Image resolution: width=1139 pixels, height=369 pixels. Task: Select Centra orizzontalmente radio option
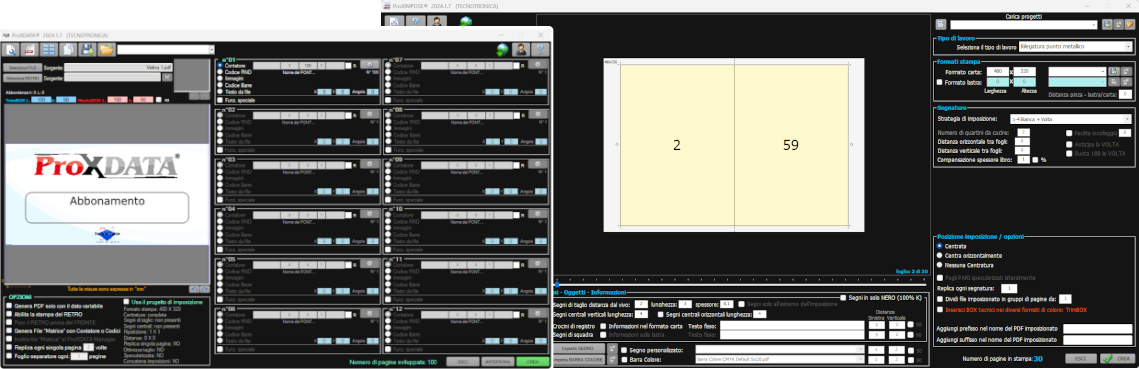(940, 256)
